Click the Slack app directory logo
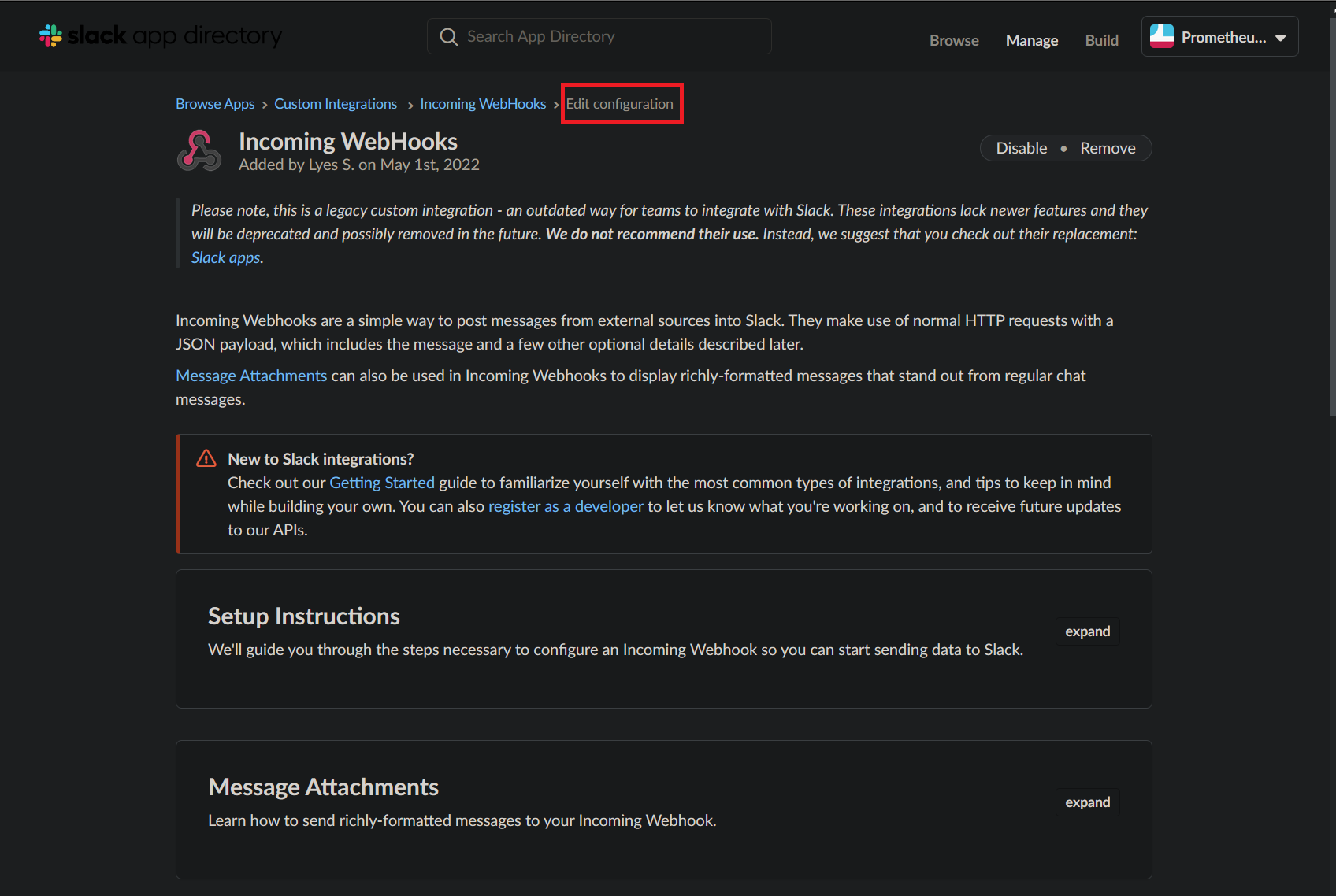 click(161, 36)
